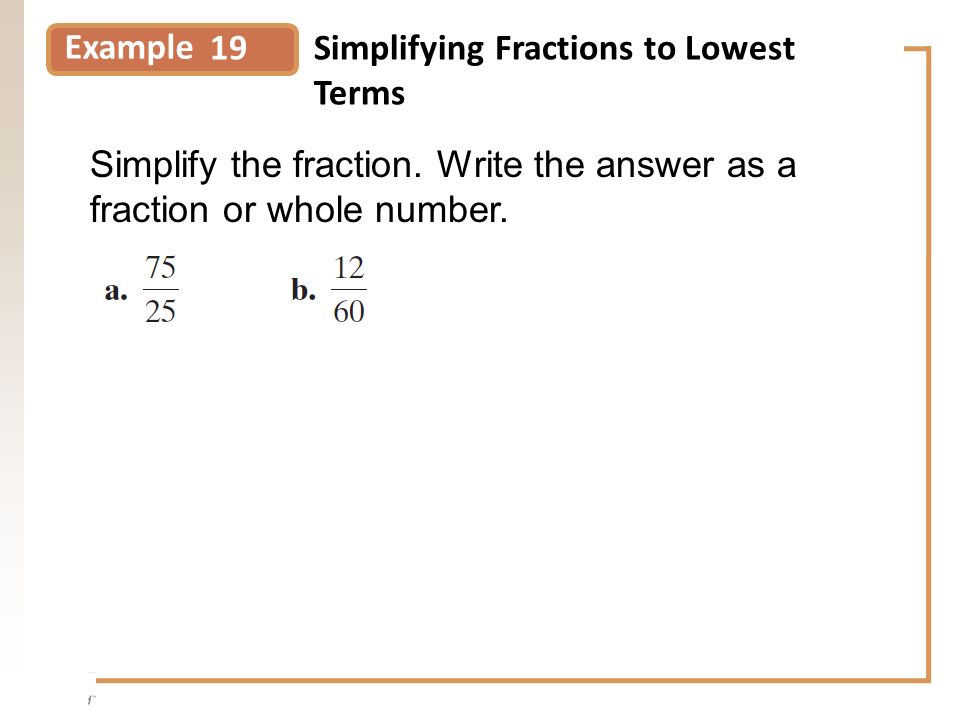This screenshot has height=720, width=960.
Task: Select the part b. label
Action: pyautogui.click(x=303, y=290)
